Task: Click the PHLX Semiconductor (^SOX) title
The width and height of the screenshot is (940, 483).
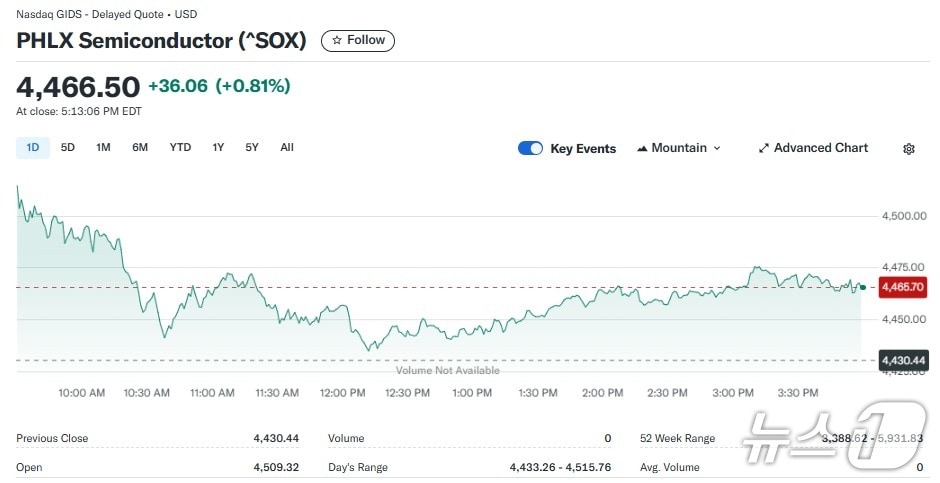Action: click(161, 41)
